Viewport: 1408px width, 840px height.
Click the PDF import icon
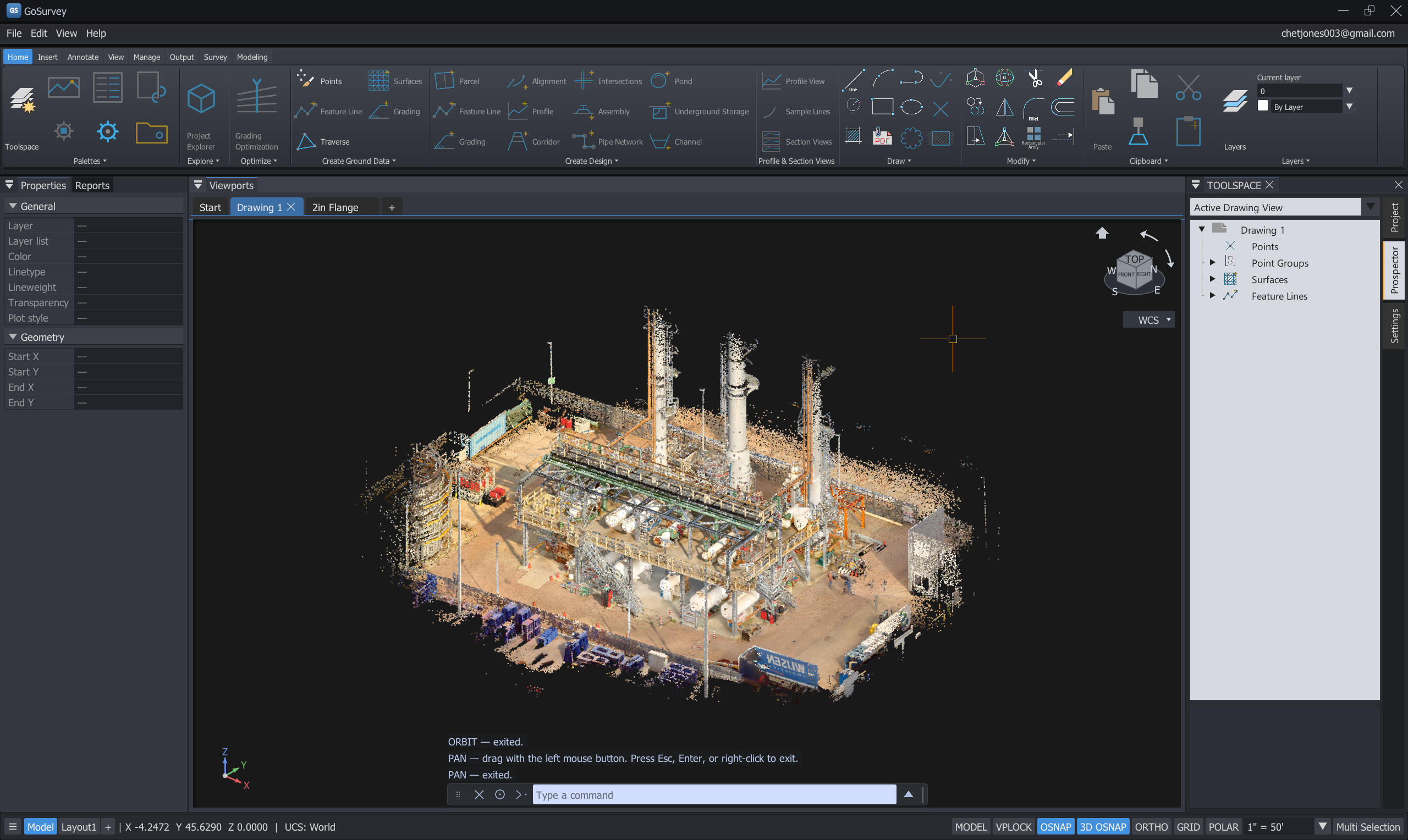pyautogui.click(x=882, y=136)
